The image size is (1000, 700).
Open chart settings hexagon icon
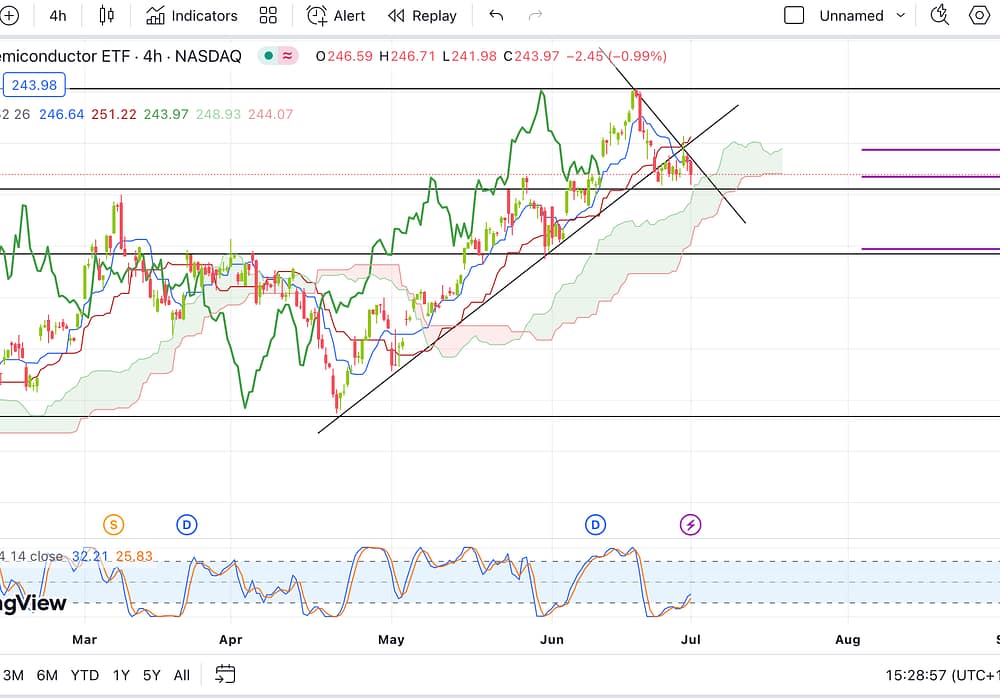coord(980,15)
